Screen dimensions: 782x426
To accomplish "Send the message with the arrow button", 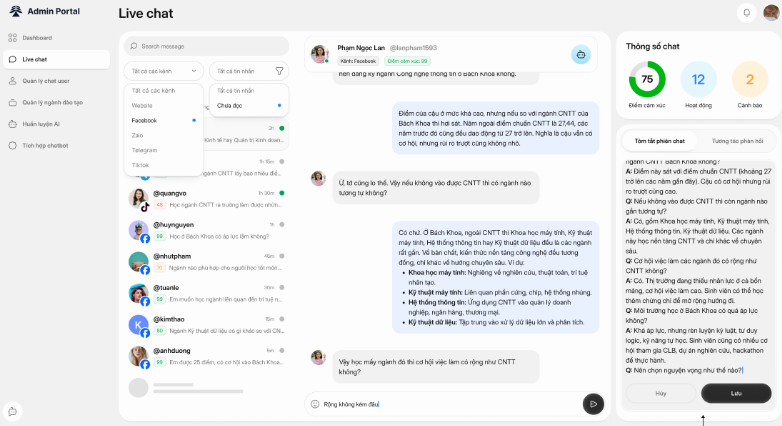I will tap(593, 403).
